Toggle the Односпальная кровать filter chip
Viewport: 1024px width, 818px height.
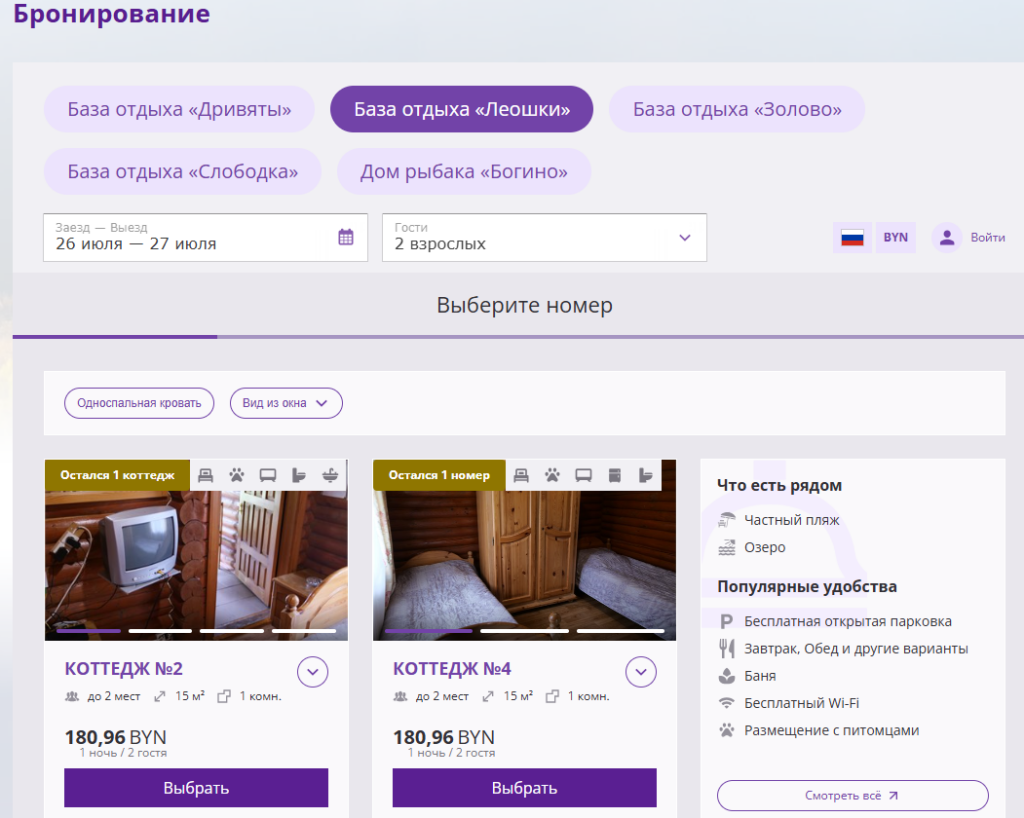[139, 403]
